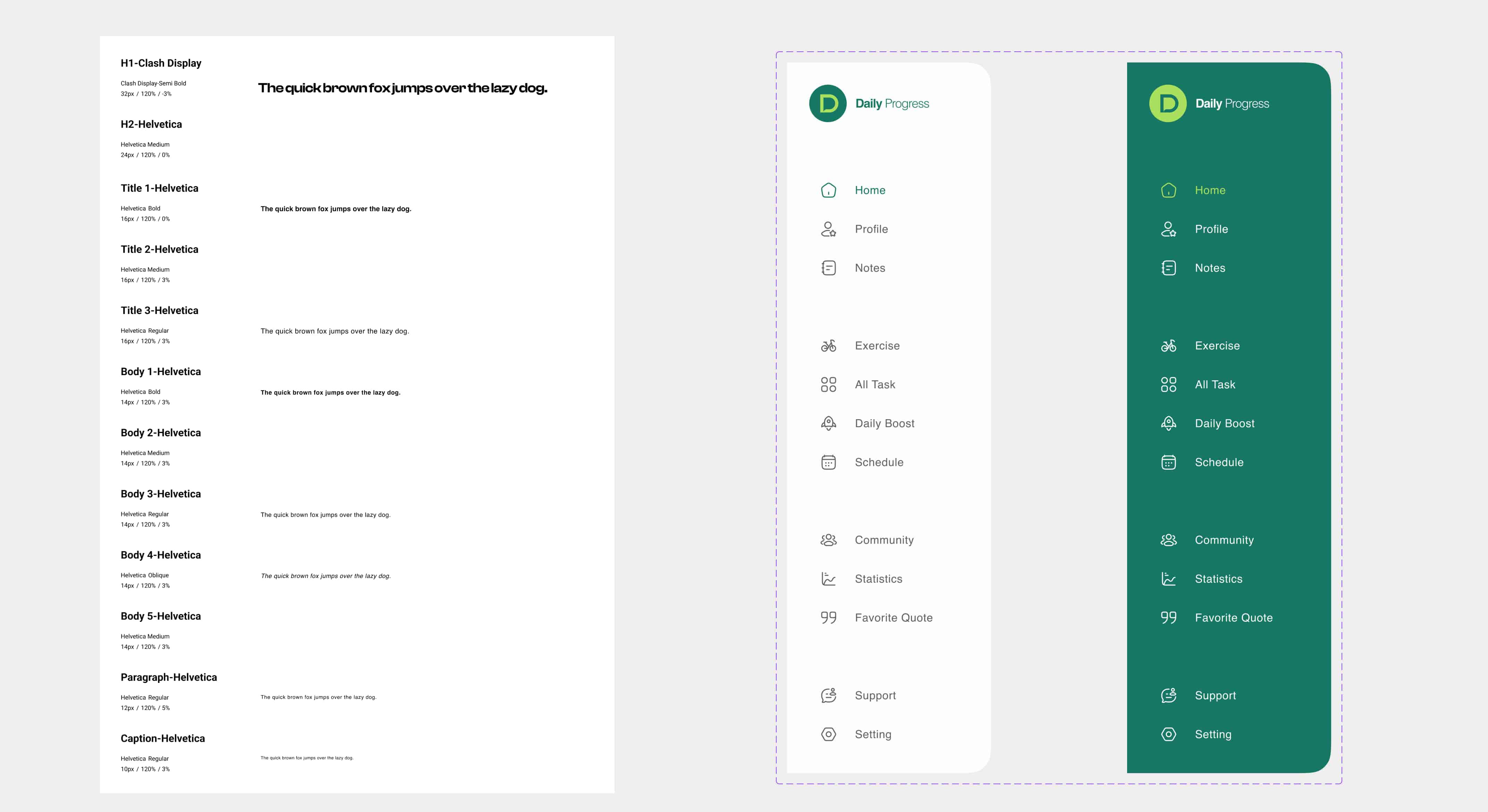The image size is (1488, 812).
Task: Open the Schedule calendar icon
Action: 828,462
